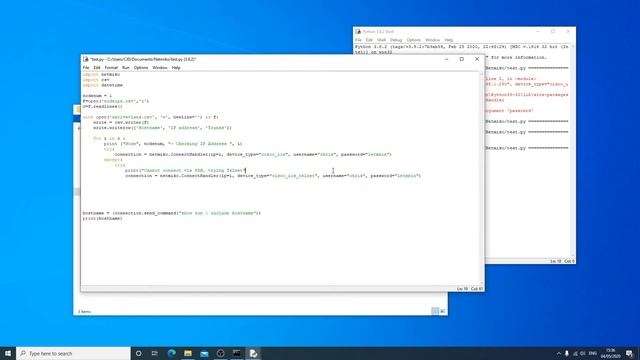Screen dimensions: 640x360
Task: Open the File menu in test.py editor
Action: pos(86,68)
